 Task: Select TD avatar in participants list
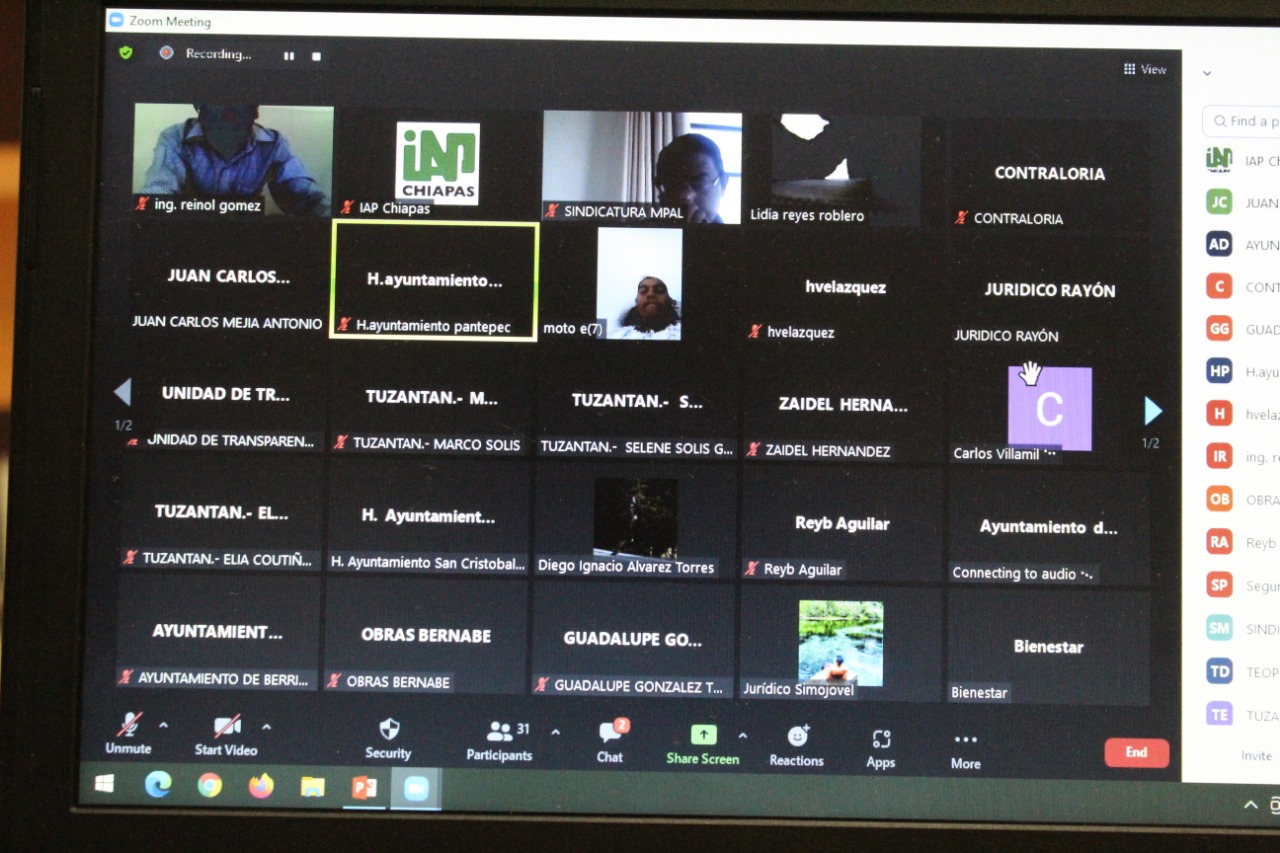(x=1218, y=671)
